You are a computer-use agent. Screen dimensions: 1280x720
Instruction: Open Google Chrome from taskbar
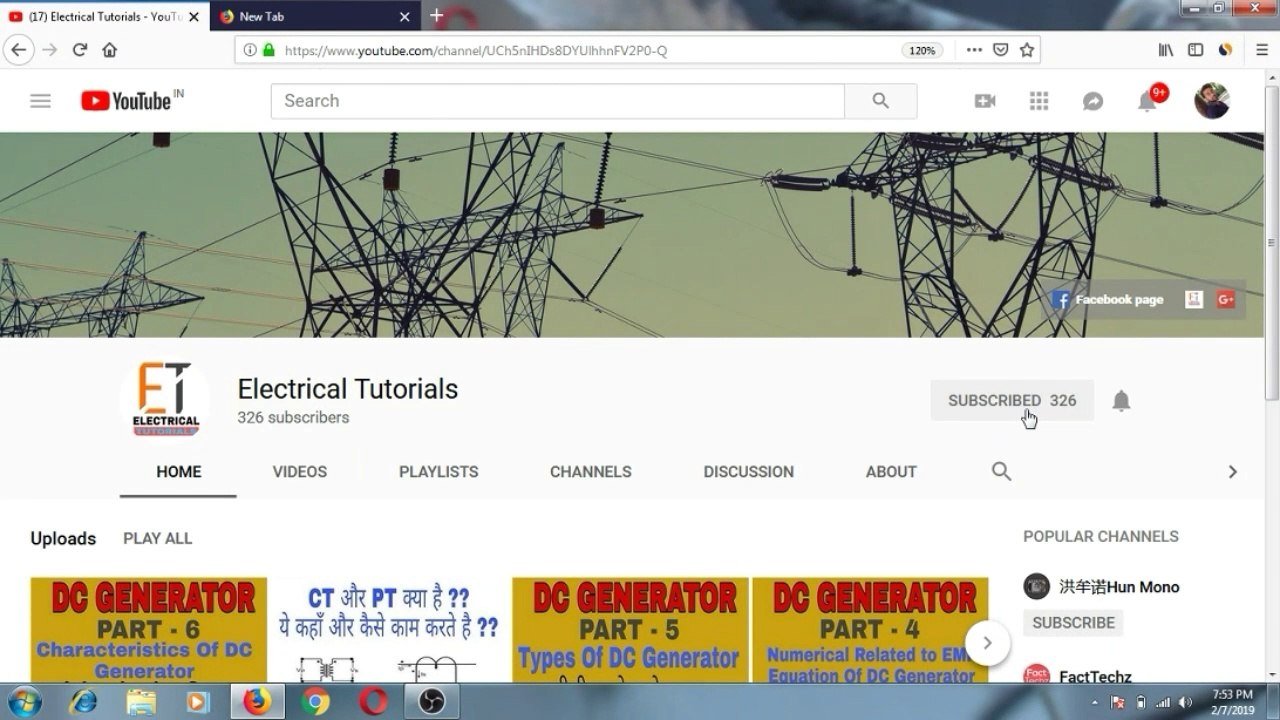point(315,702)
